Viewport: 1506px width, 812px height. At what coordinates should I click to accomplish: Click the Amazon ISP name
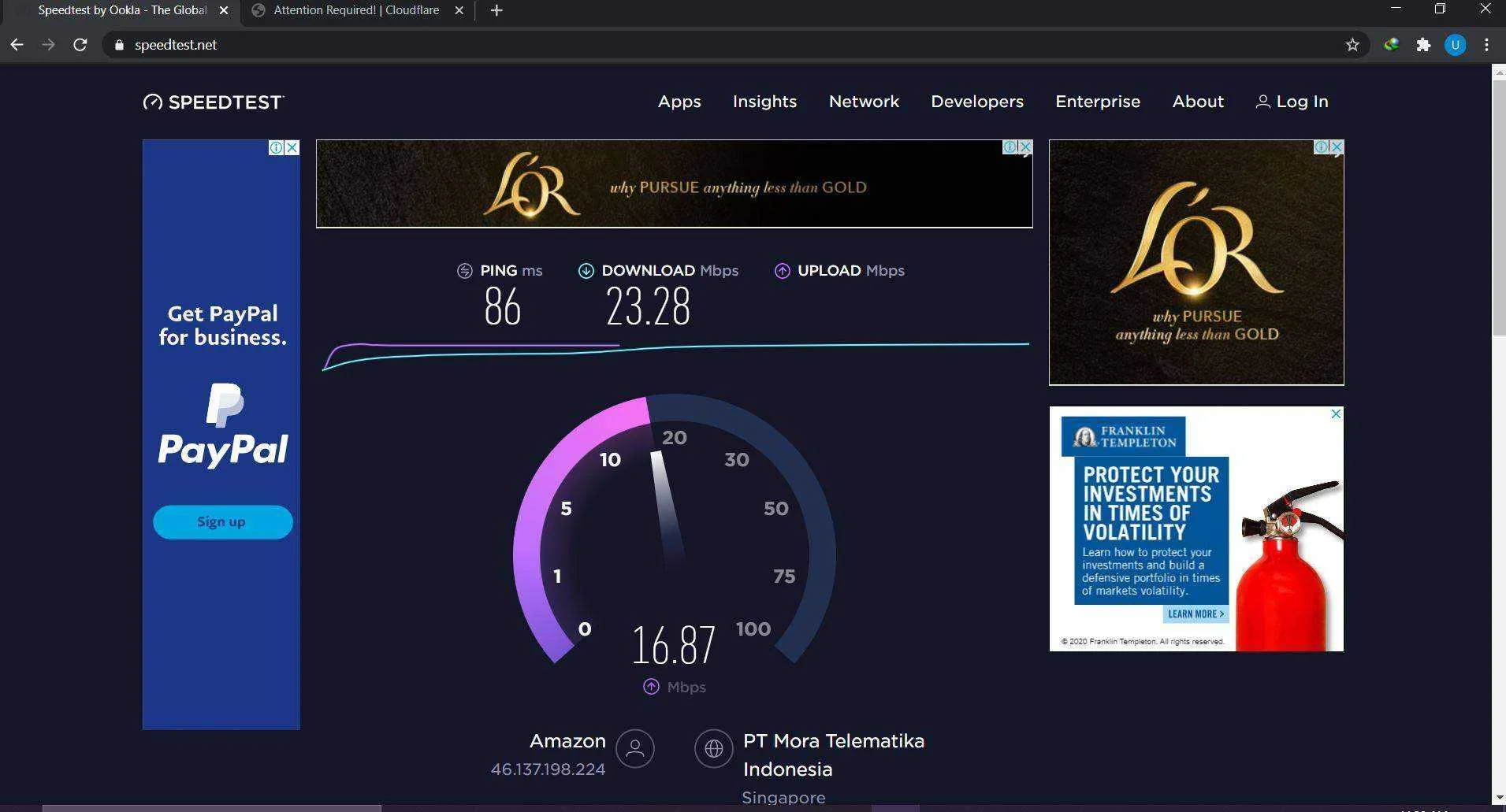[567, 741]
